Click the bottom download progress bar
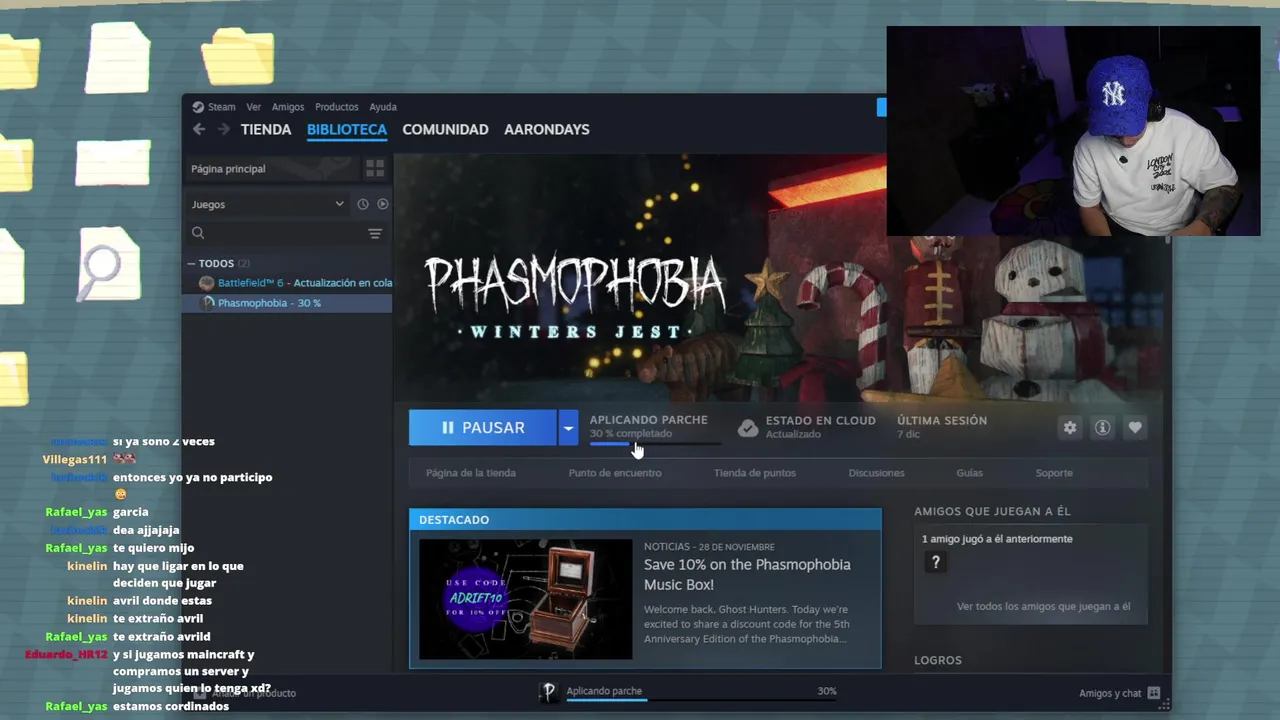This screenshot has height=720, width=1280. point(702,699)
